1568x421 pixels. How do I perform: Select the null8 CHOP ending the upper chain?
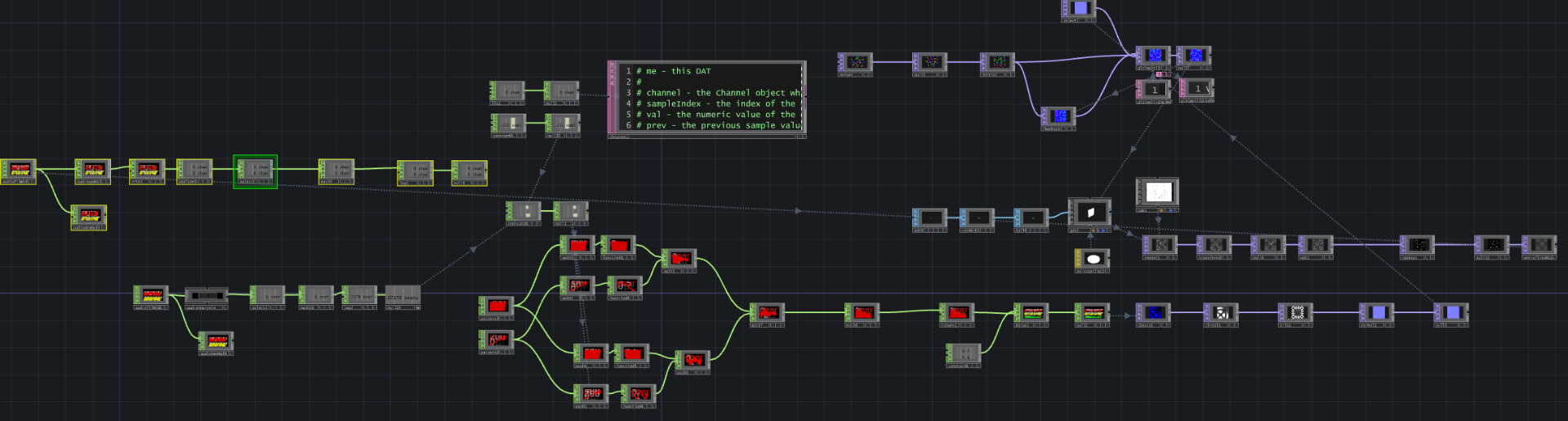tap(470, 172)
